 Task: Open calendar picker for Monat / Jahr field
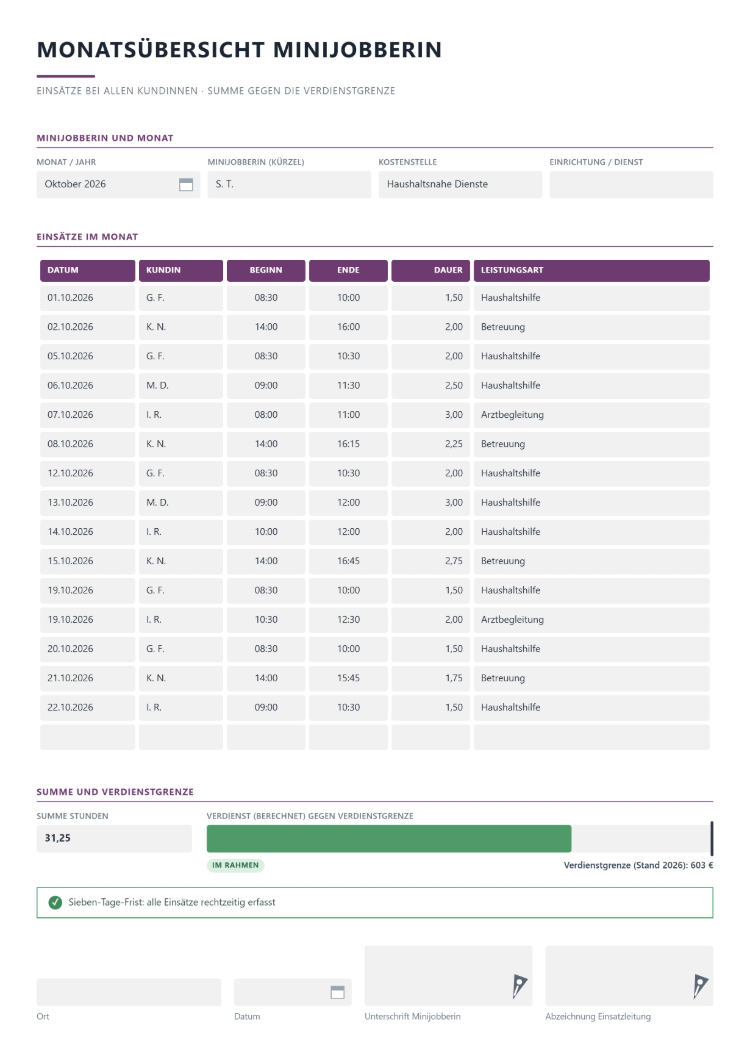coord(186,185)
